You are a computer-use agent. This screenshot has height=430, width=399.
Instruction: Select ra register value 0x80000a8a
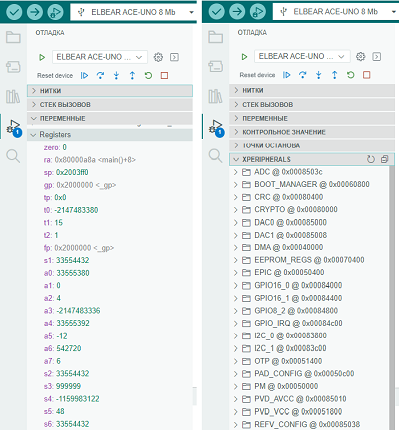tap(95, 160)
